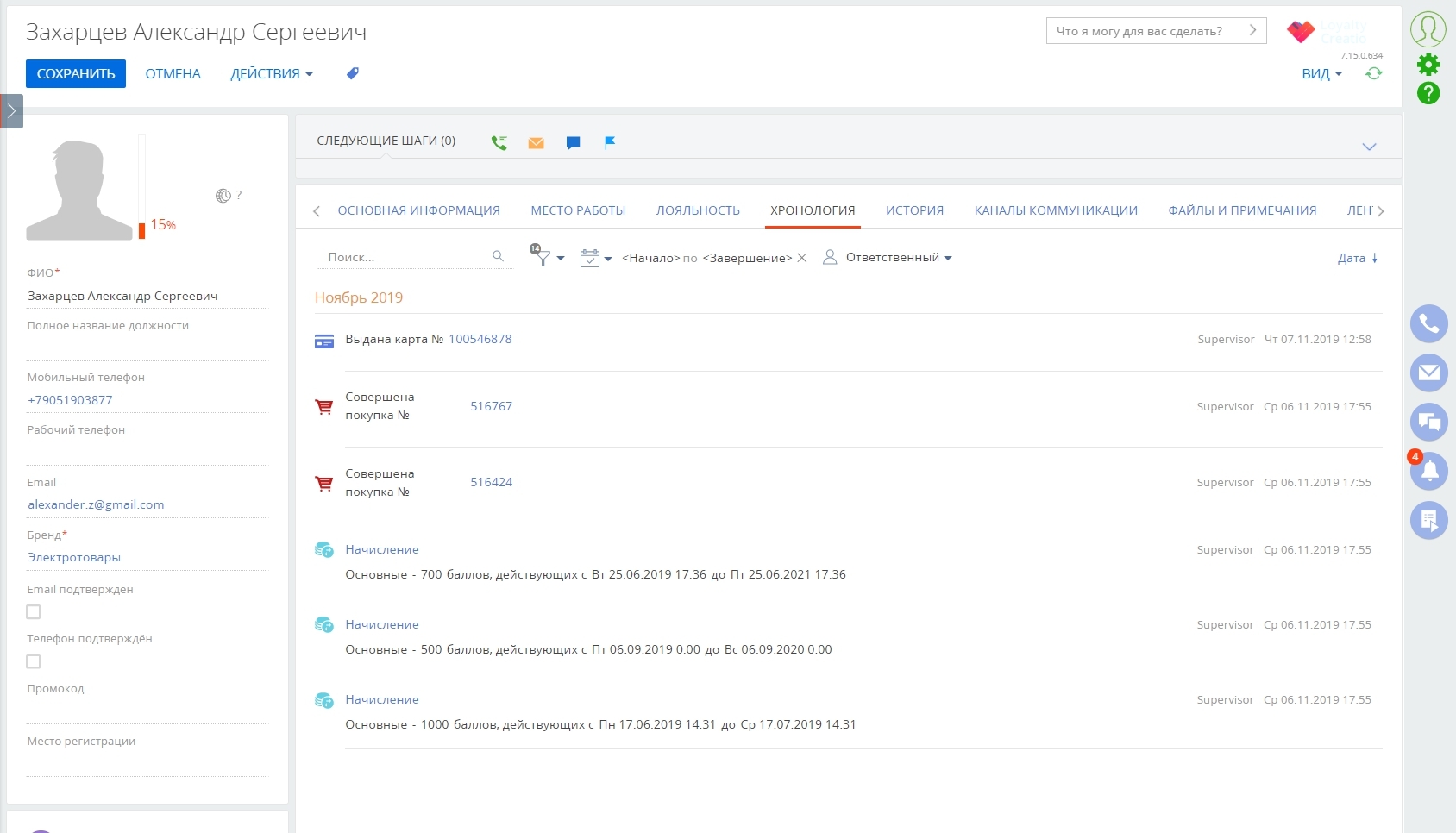Open the calendar date period icon
This screenshot has height=833, width=1456.
pyautogui.click(x=590, y=258)
